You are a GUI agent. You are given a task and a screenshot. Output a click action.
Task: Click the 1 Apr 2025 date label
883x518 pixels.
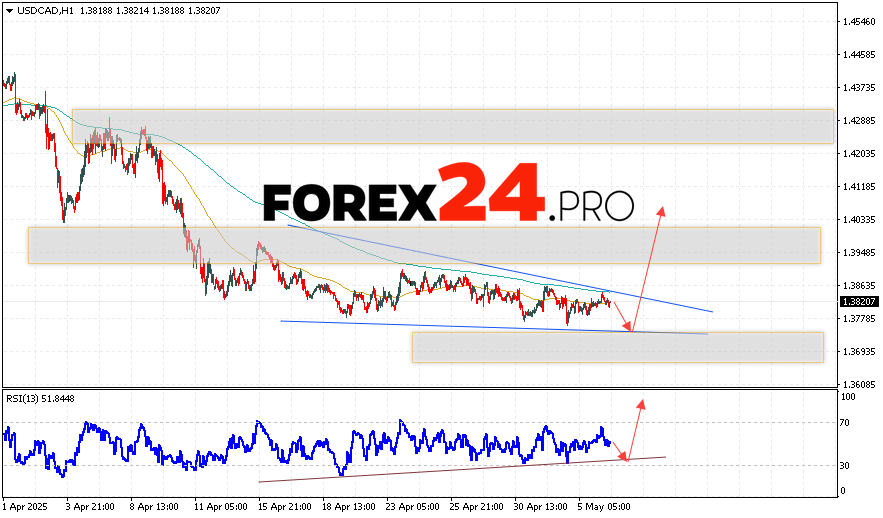[x=25, y=507]
